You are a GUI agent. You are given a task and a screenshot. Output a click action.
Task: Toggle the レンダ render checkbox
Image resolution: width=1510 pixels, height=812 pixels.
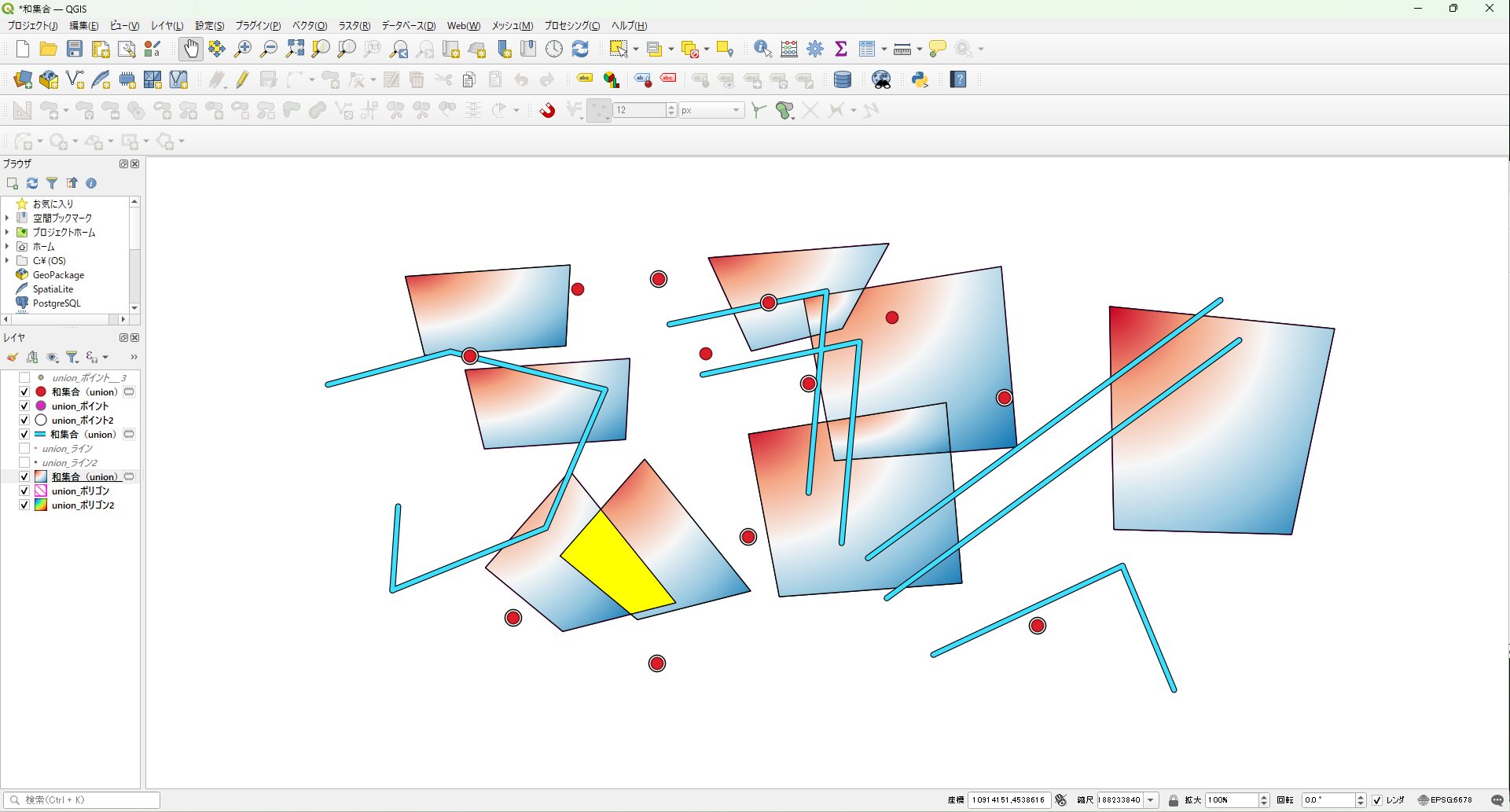[1377, 800]
